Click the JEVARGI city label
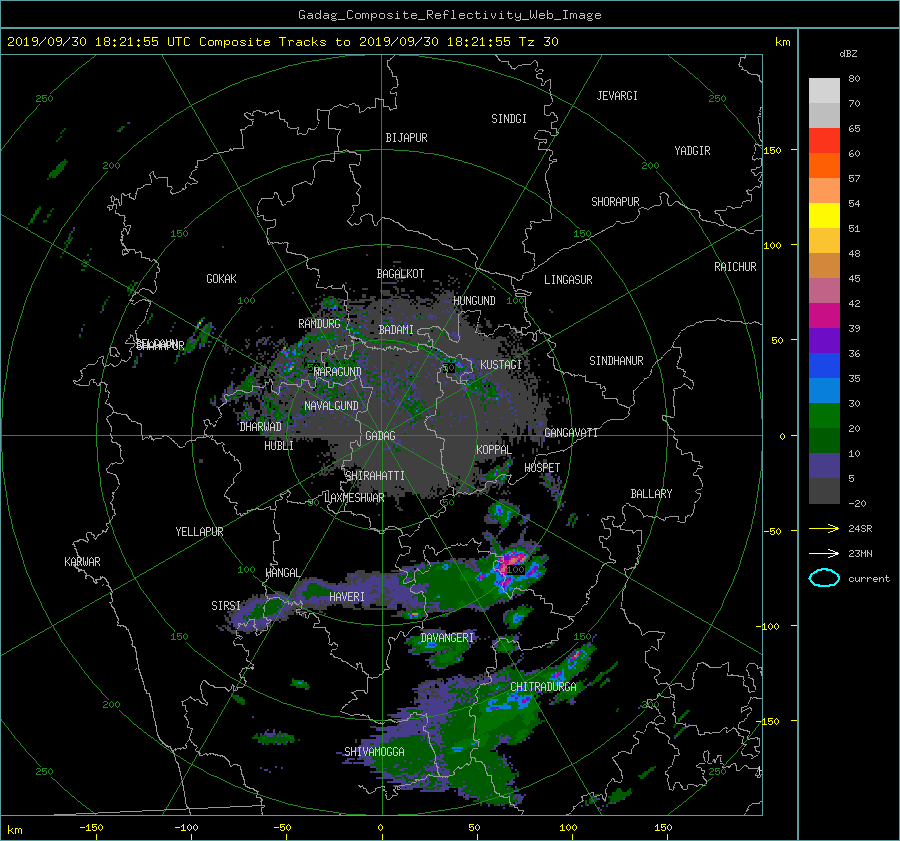 pyautogui.click(x=617, y=96)
